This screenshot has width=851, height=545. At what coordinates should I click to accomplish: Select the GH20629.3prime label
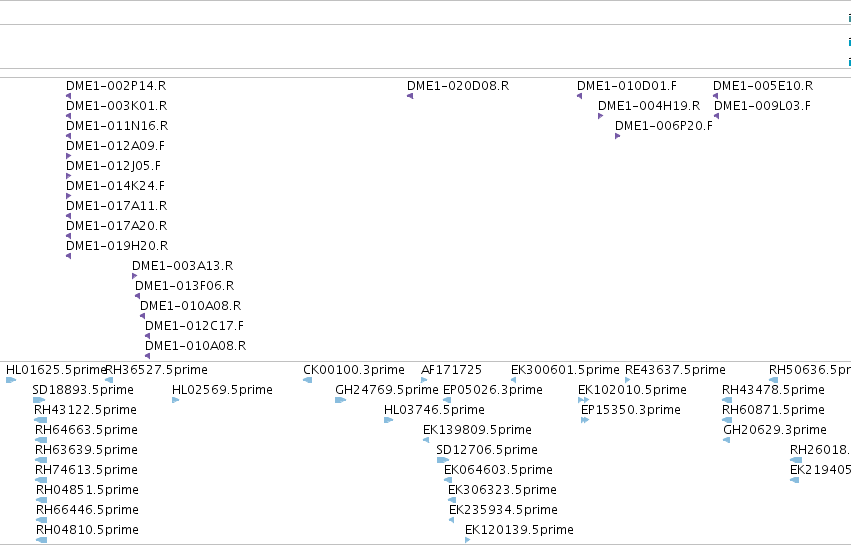tap(775, 430)
